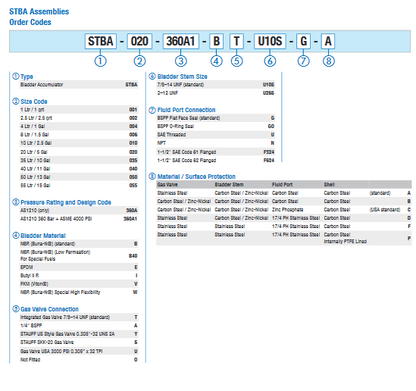Select the 'NPT' fluid port row

tap(216, 143)
